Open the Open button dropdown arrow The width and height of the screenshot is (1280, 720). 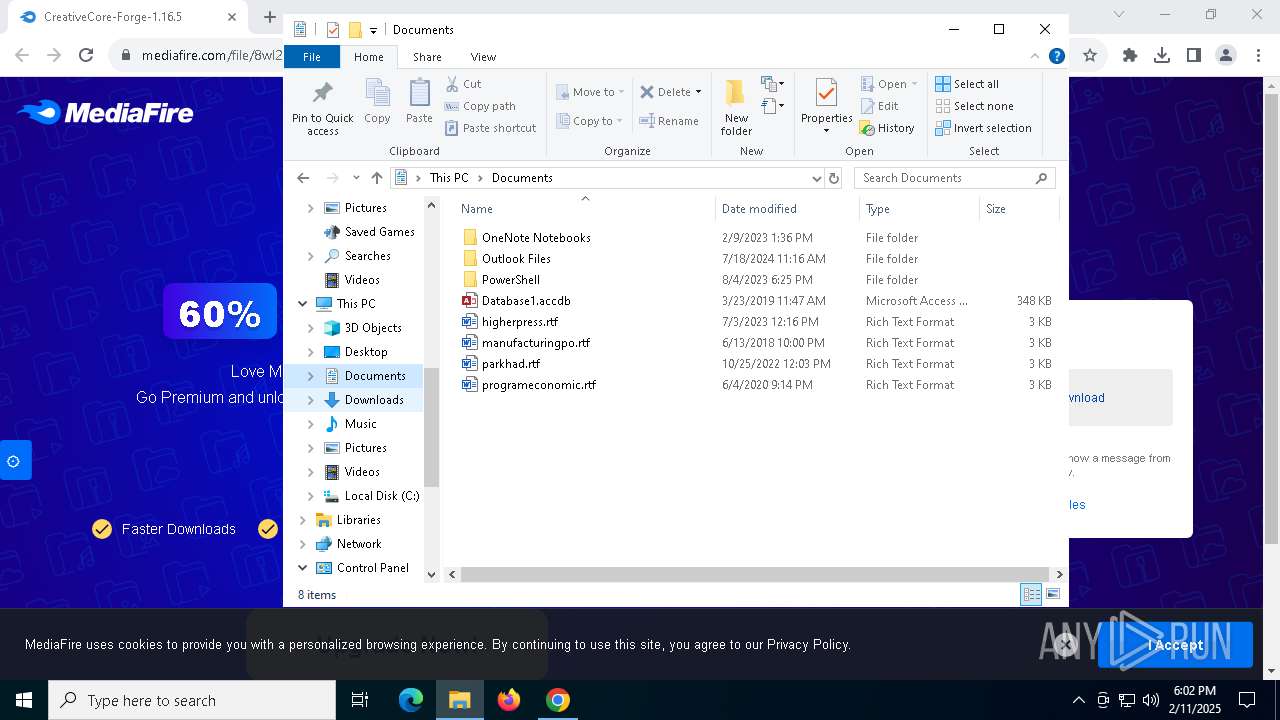[914, 84]
